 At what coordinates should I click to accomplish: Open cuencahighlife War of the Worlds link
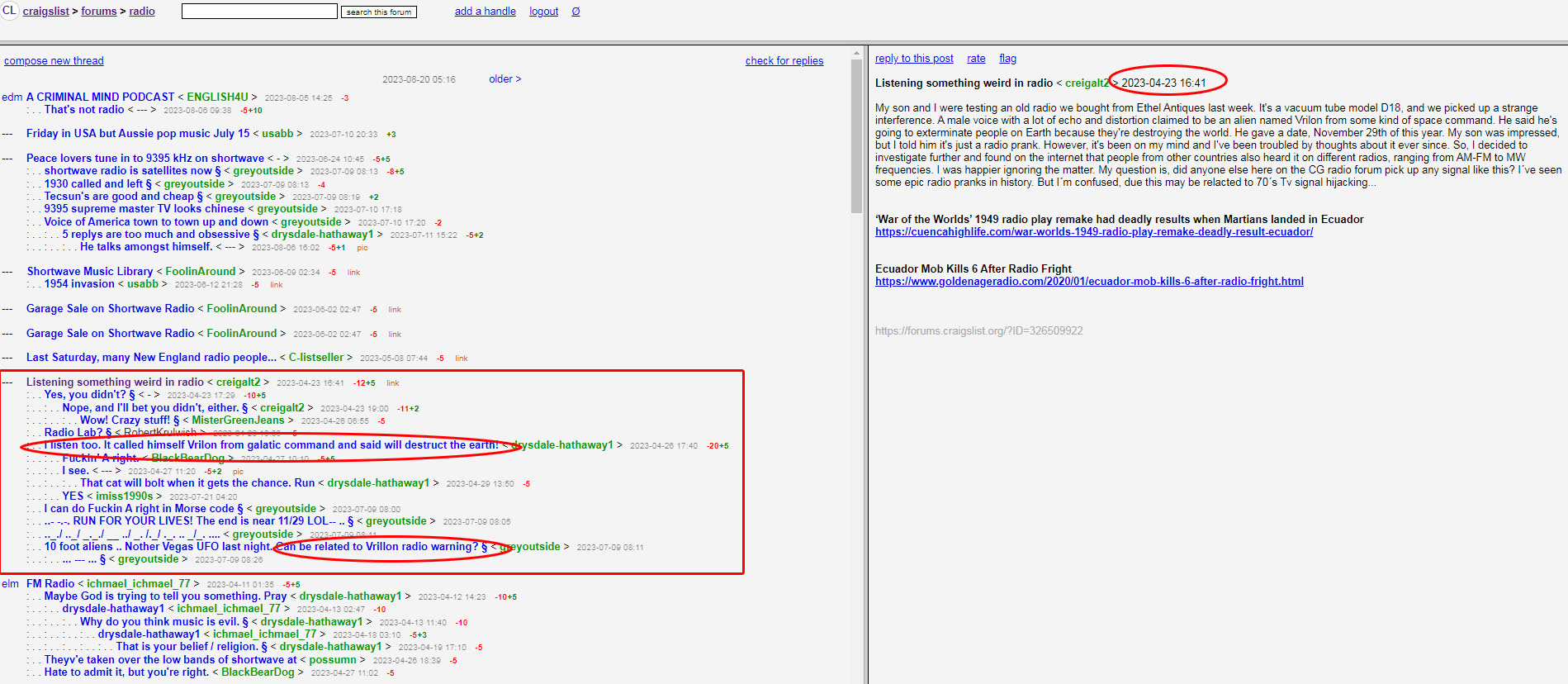tap(1094, 232)
